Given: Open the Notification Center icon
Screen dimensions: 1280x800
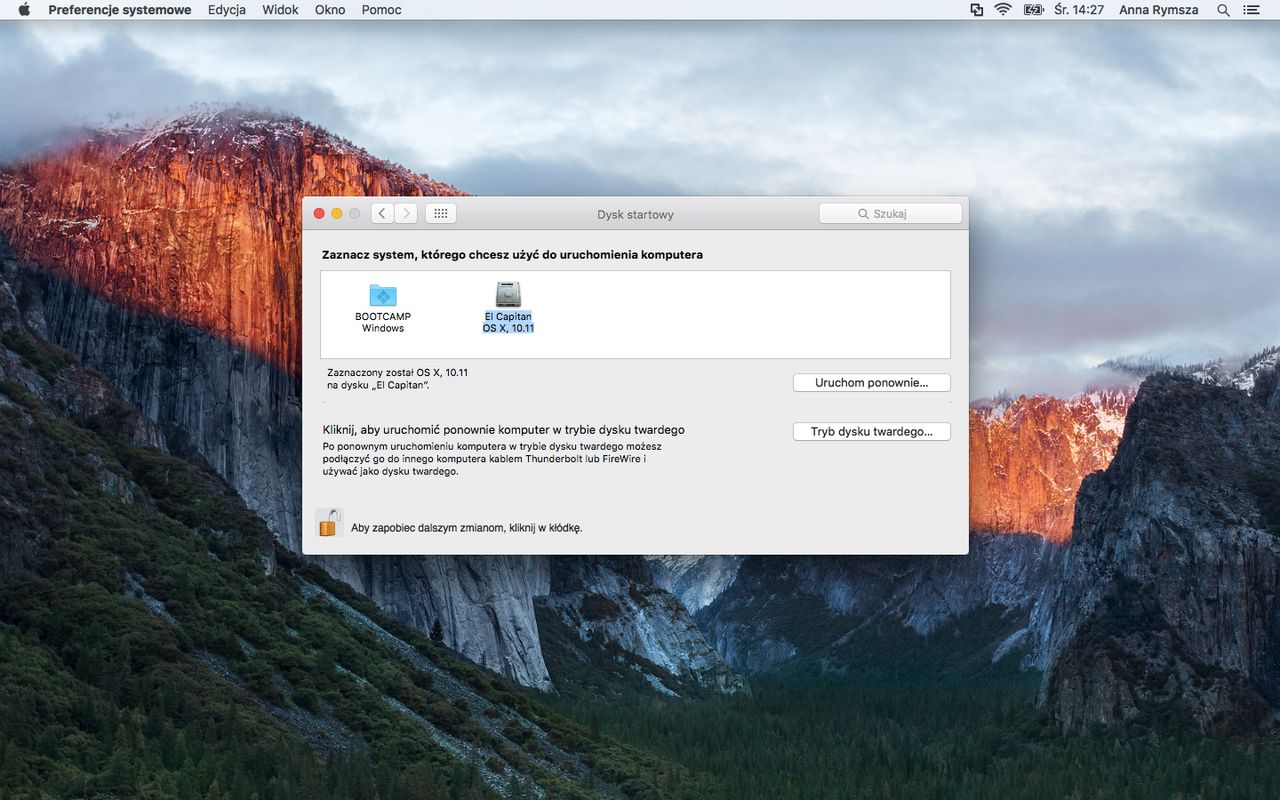Looking at the screenshot, I should (1251, 10).
